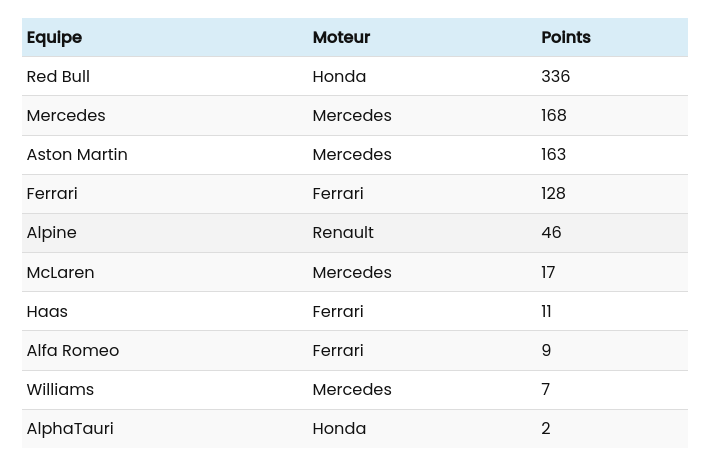Select the Red Bull team cell

(x=58, y=76)
